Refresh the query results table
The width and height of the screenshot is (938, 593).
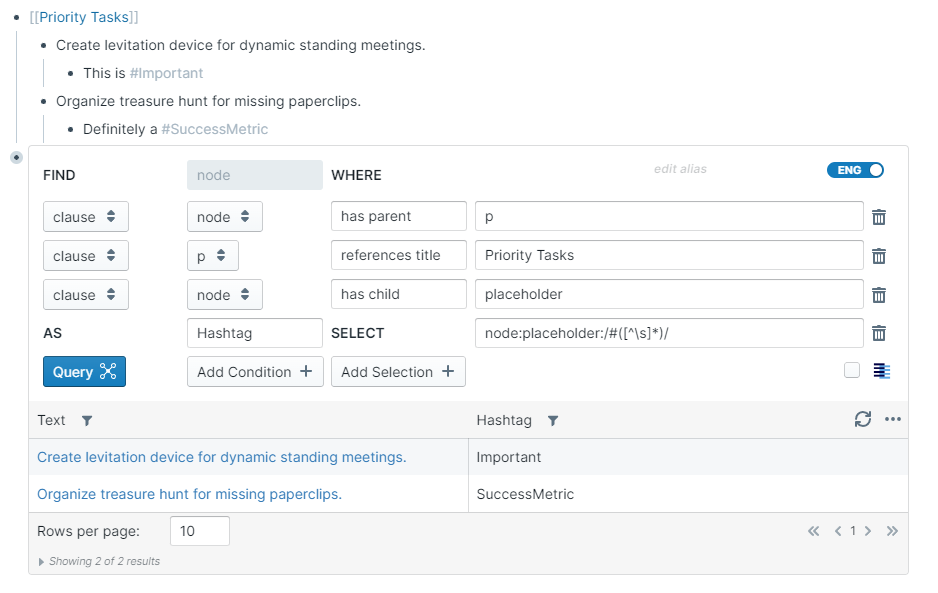coord(863,420)
